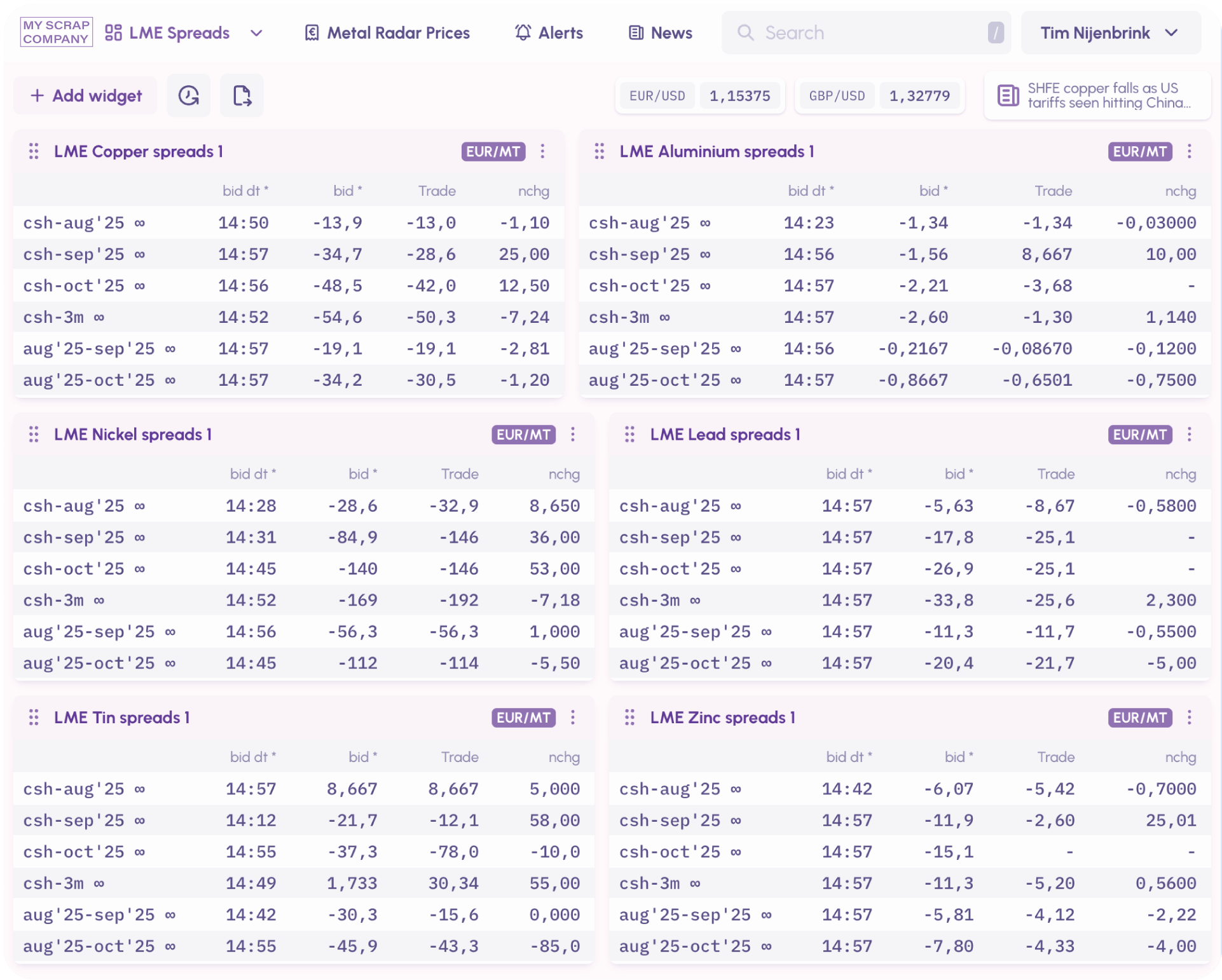Image resolution: width=1222 pixels, height=980 pixels.
Task: Open LME Copper spreads widget options menu
Action: click(x=542, y=151)
